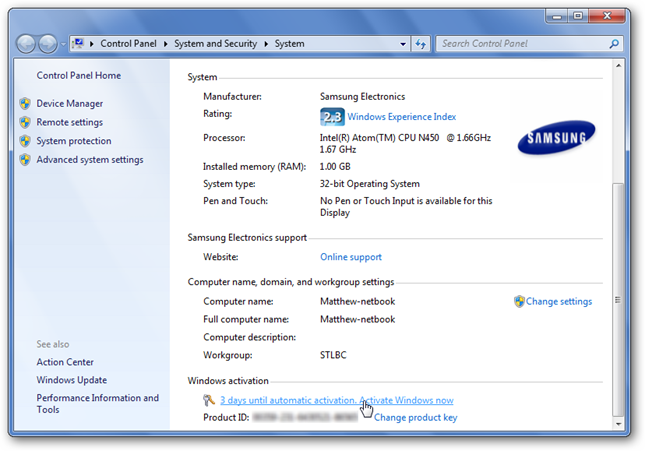This screenshot has height=451, width=645.
Task: Click Change product key link
Action: pyautogui.click(x=415, y=418)
